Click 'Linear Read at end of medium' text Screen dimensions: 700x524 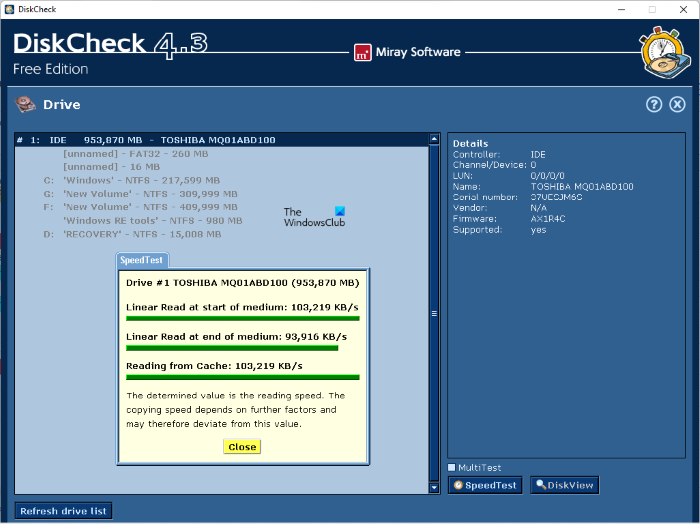click(x=203, y=337)
